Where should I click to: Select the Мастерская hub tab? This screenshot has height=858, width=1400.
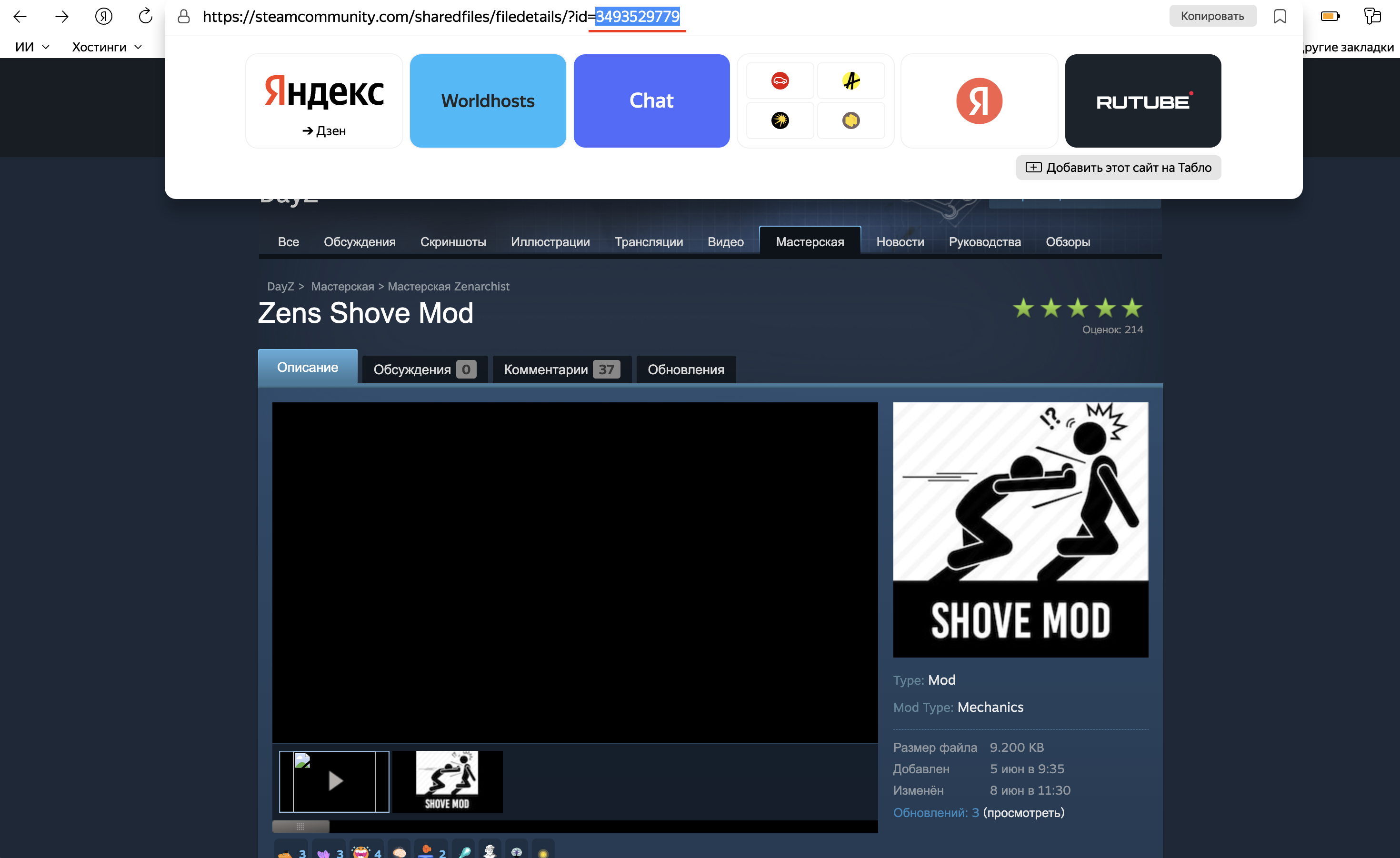click(810, 241)
